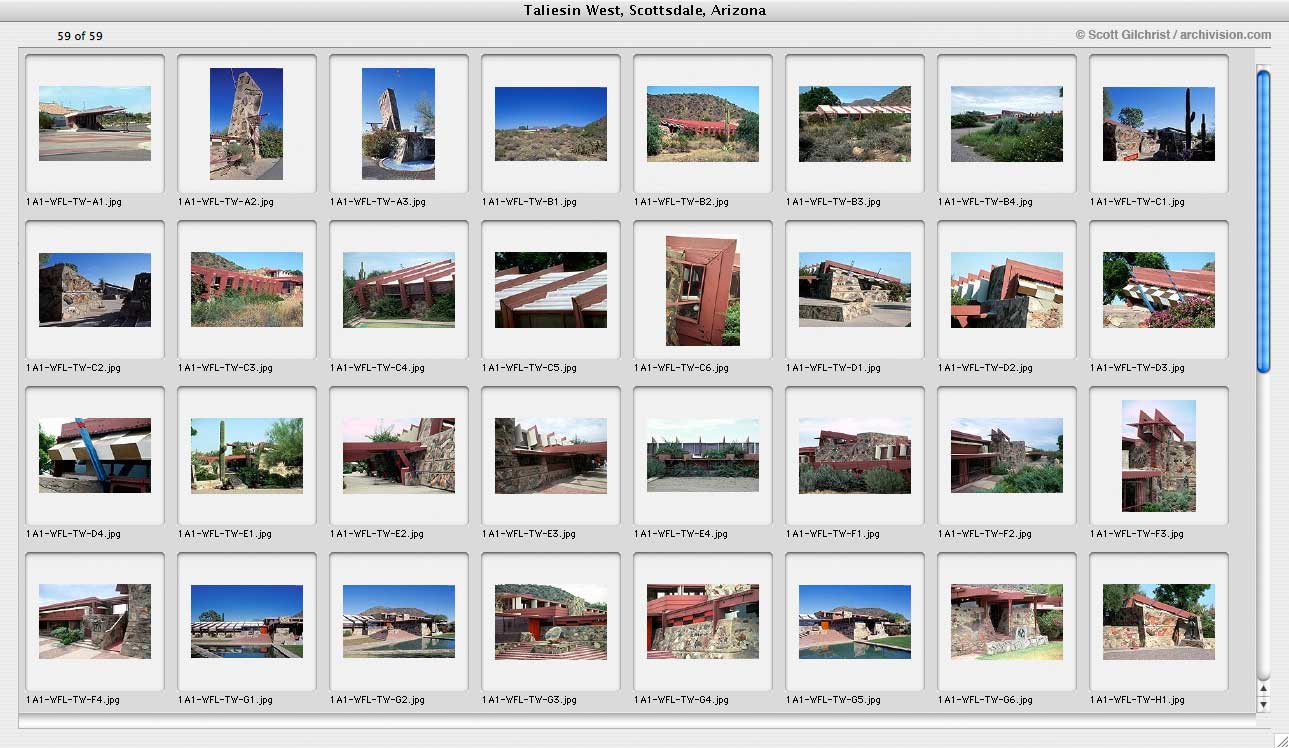Click the '59 of 59' item count
1289x748 pixels.
tap(80, 36)
